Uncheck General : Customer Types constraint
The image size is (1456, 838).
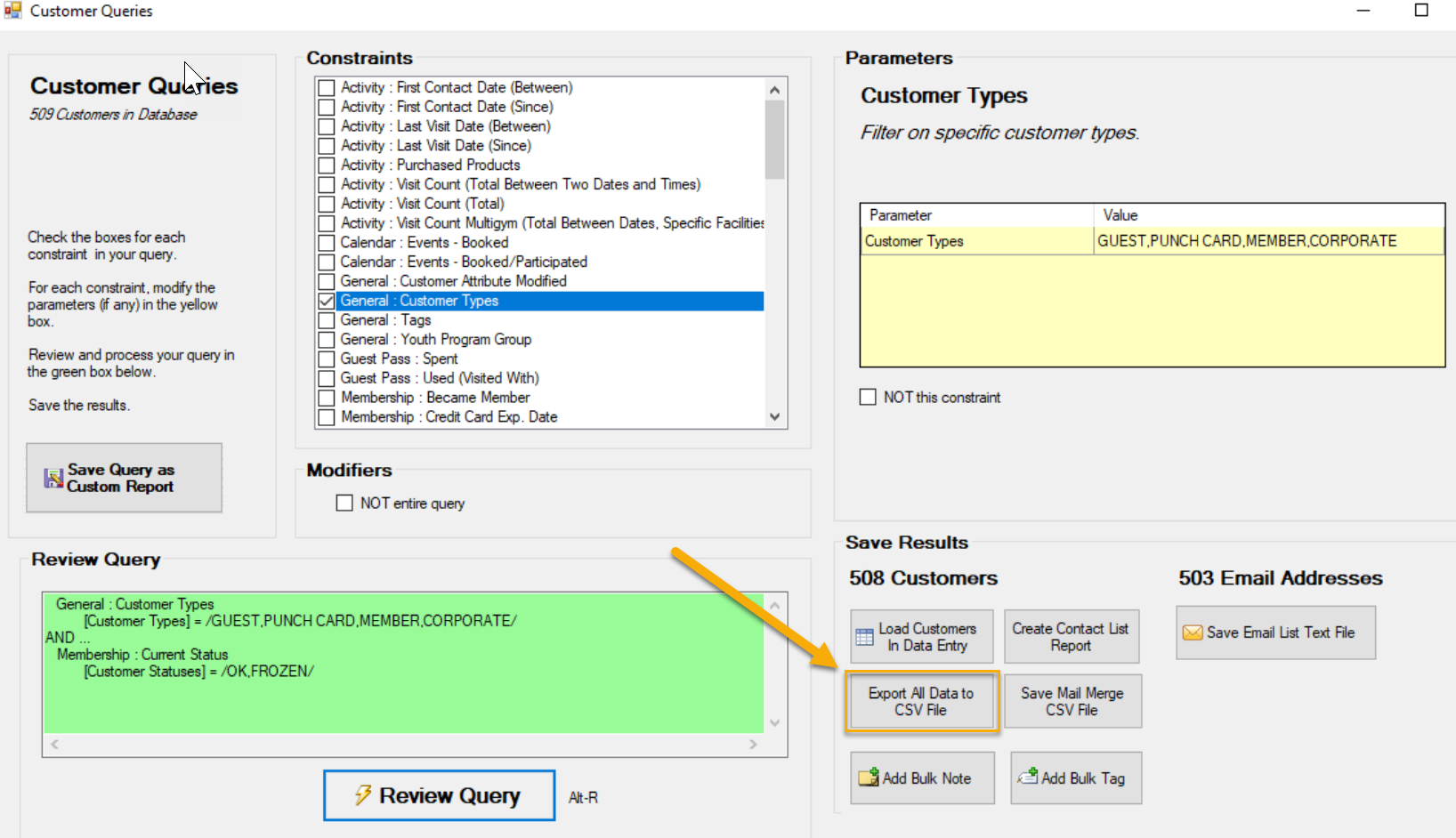(x=327, y=301)
